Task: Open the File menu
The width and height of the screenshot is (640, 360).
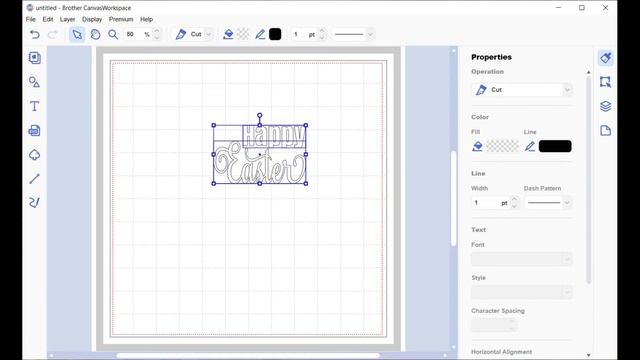Action: (31, 19)
